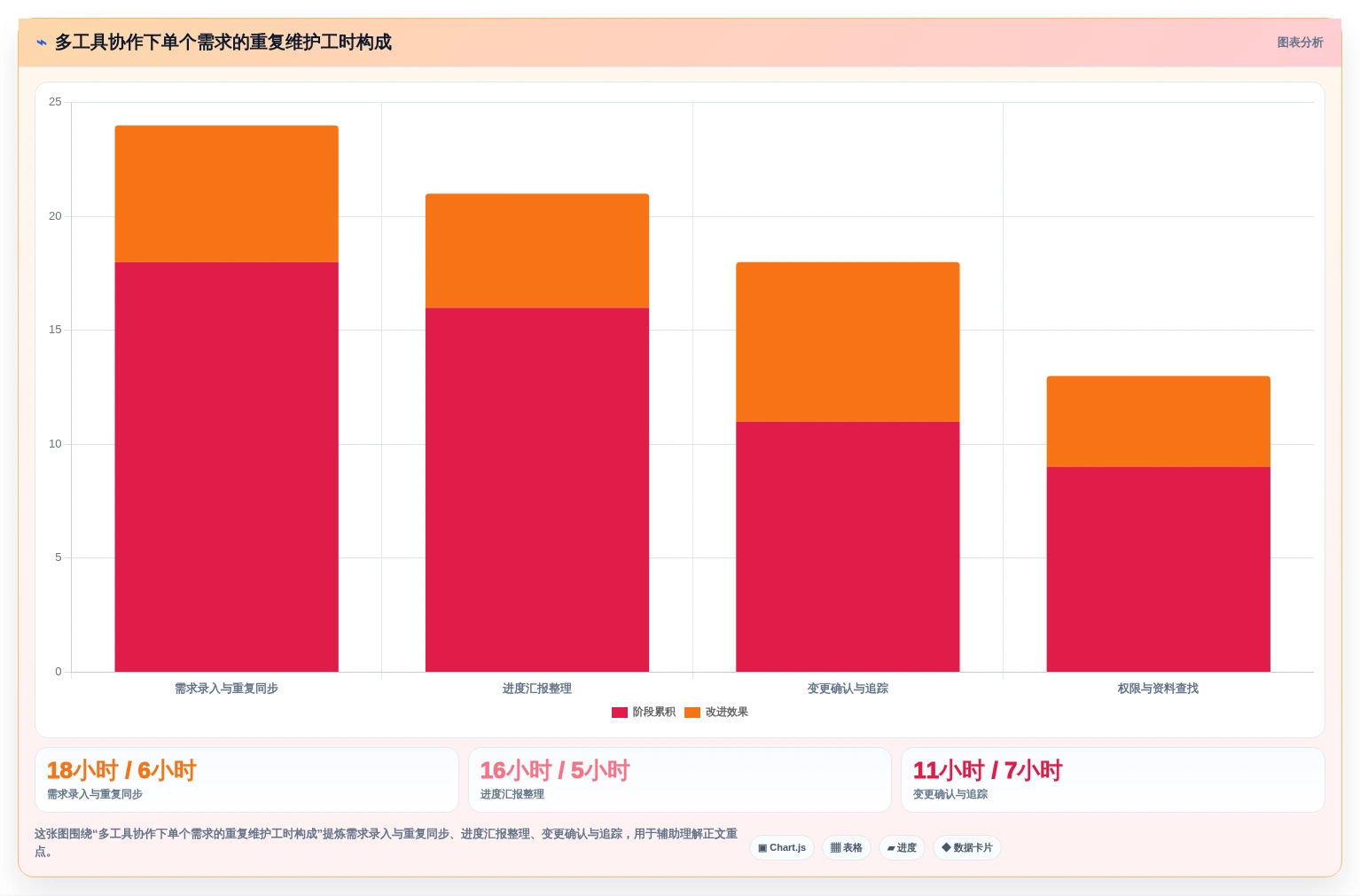Click the 需求录入与重复同步 x-axis label
The height and width of the screenshot is (896, 1360).
pos(226,689)
